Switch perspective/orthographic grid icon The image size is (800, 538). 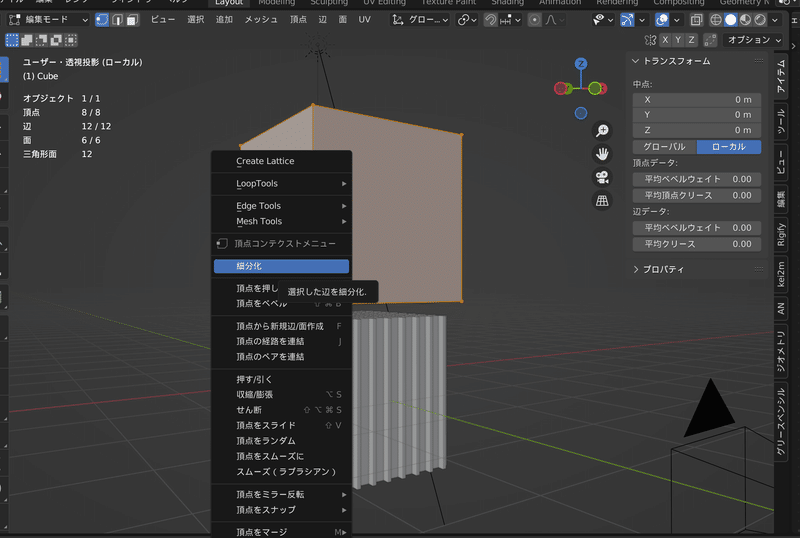tap(602, 201)
